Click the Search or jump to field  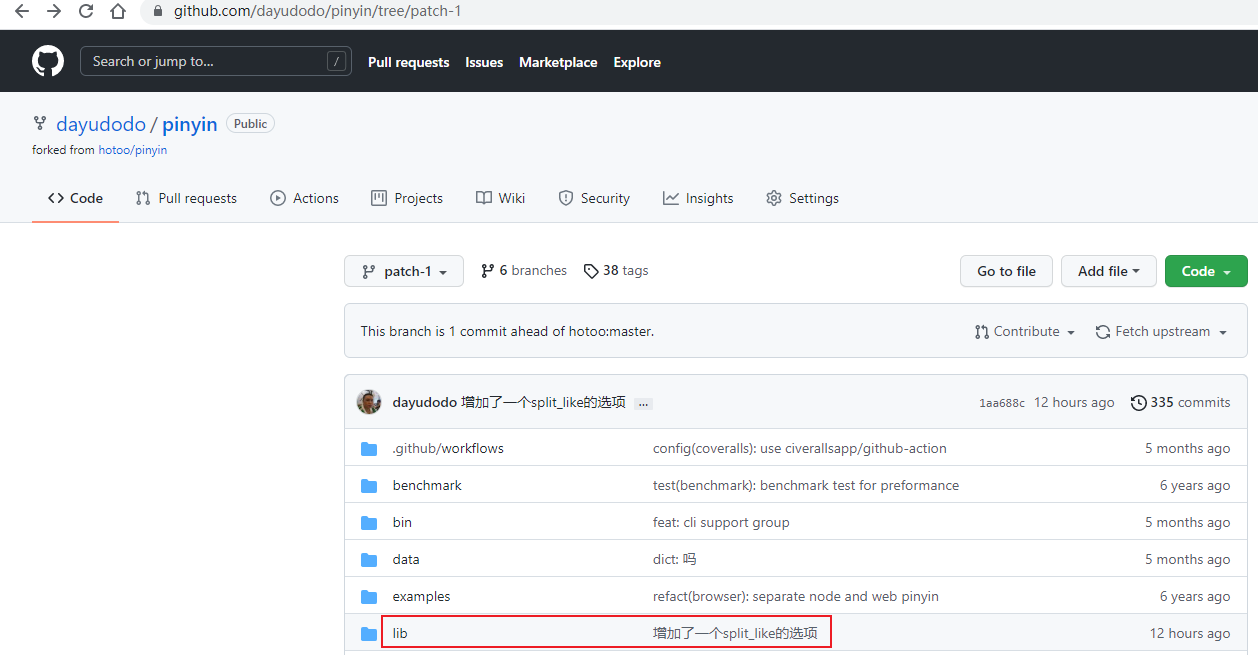tap(215, 61)
